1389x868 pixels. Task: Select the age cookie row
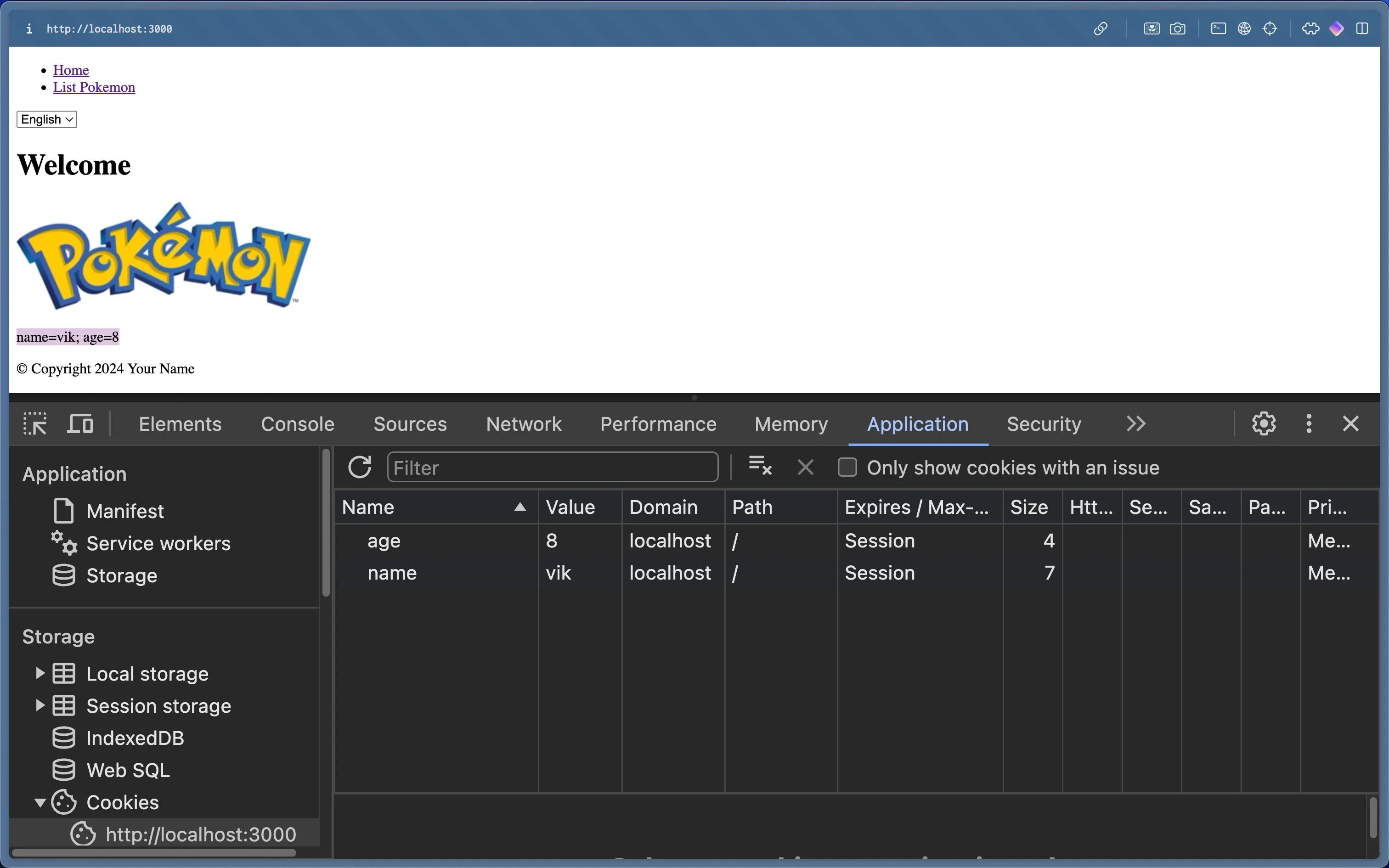click(857, 540)
